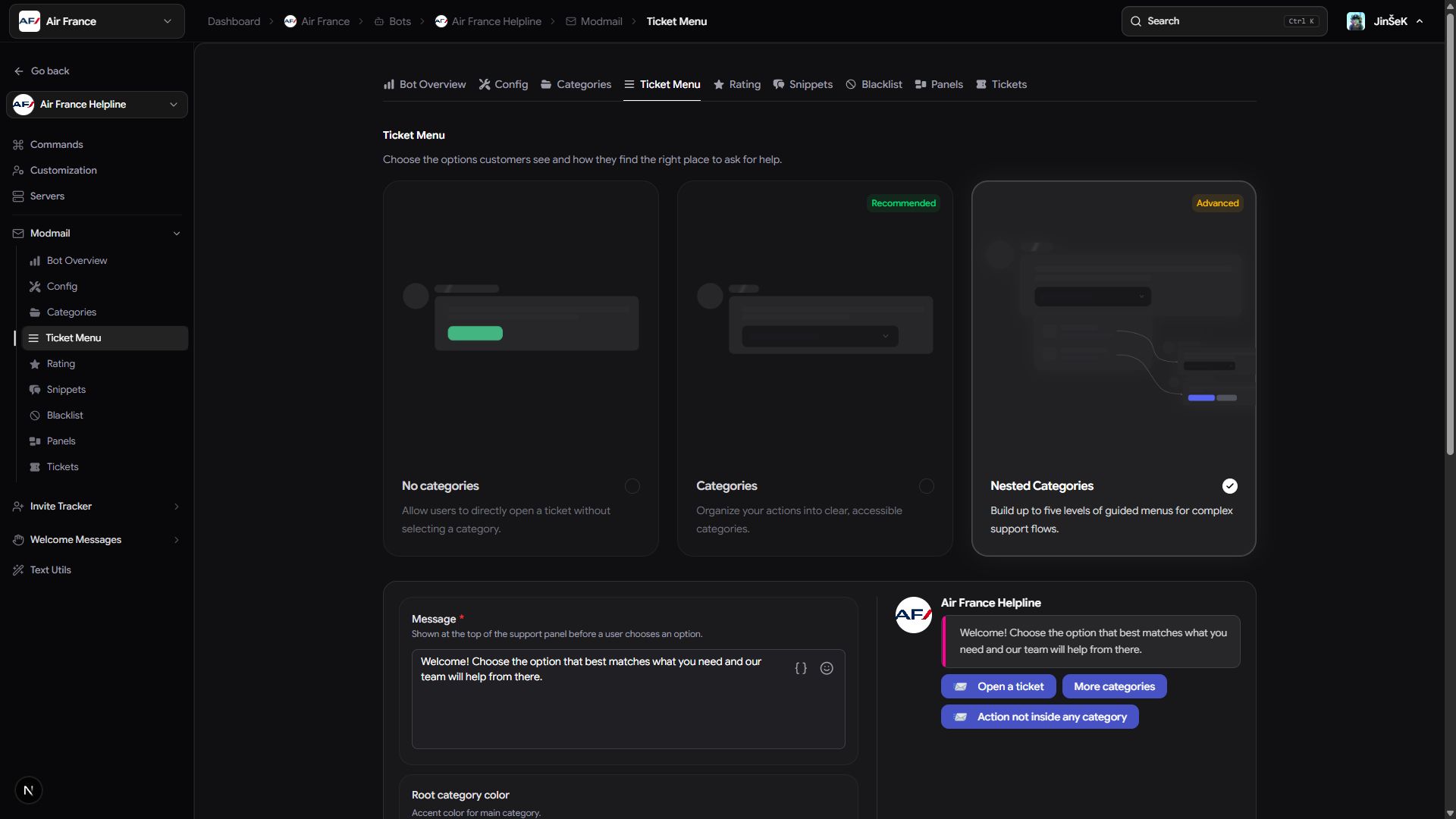Click the Text Utils wand icon

[18, 570]
